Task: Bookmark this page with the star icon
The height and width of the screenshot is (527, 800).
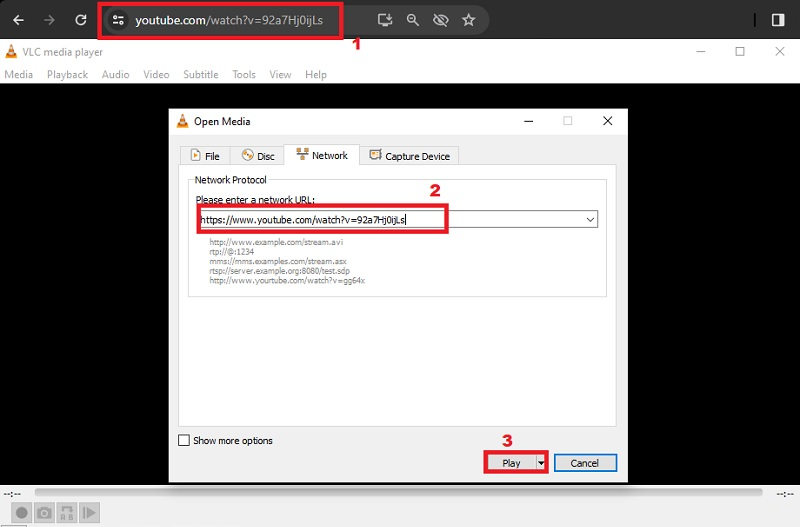Action: (x=468, y=20)
